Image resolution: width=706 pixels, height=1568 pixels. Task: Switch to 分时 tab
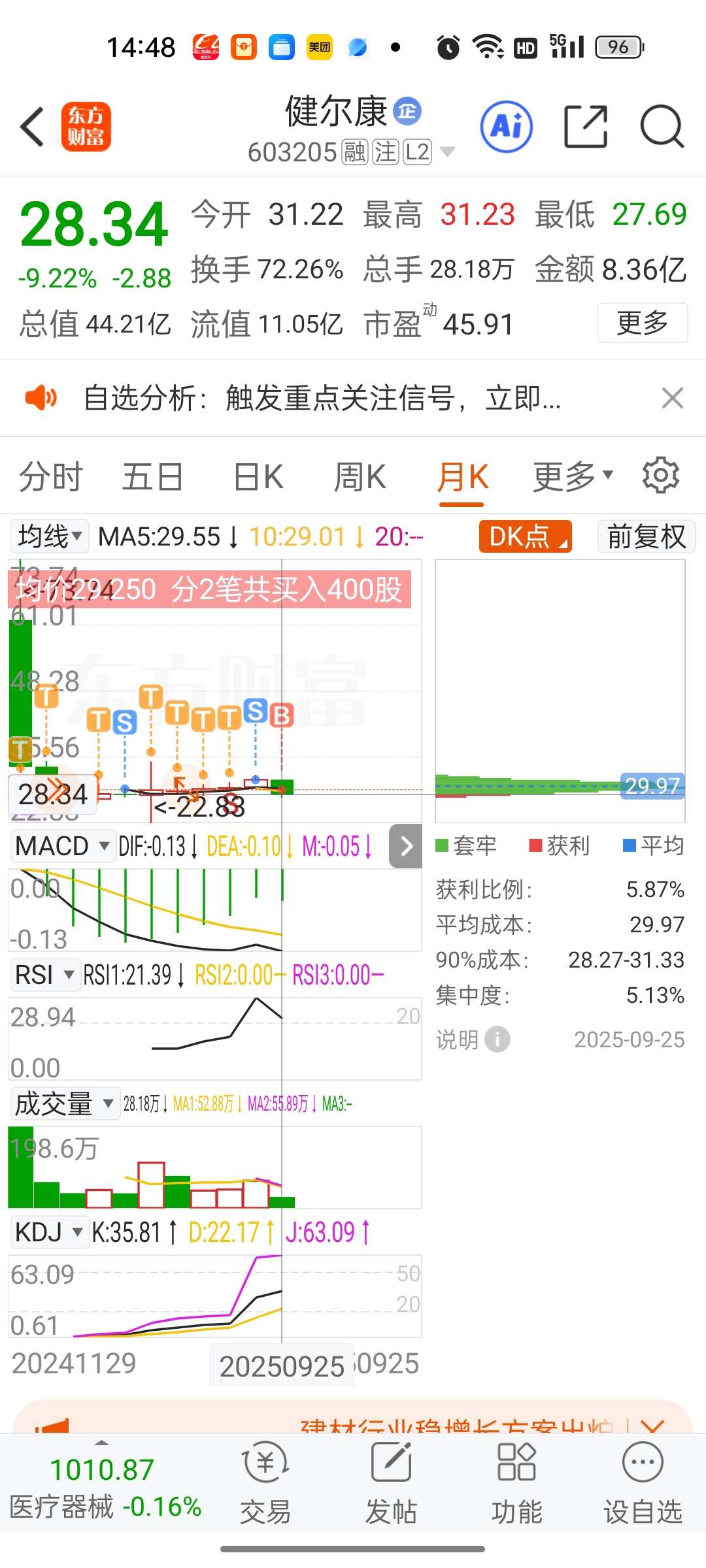(x=51, y=476)
